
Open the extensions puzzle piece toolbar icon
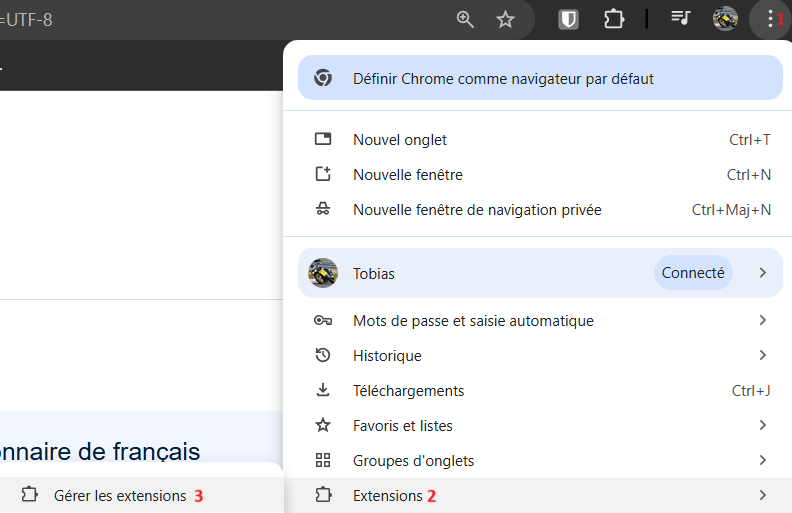(614, 20)
